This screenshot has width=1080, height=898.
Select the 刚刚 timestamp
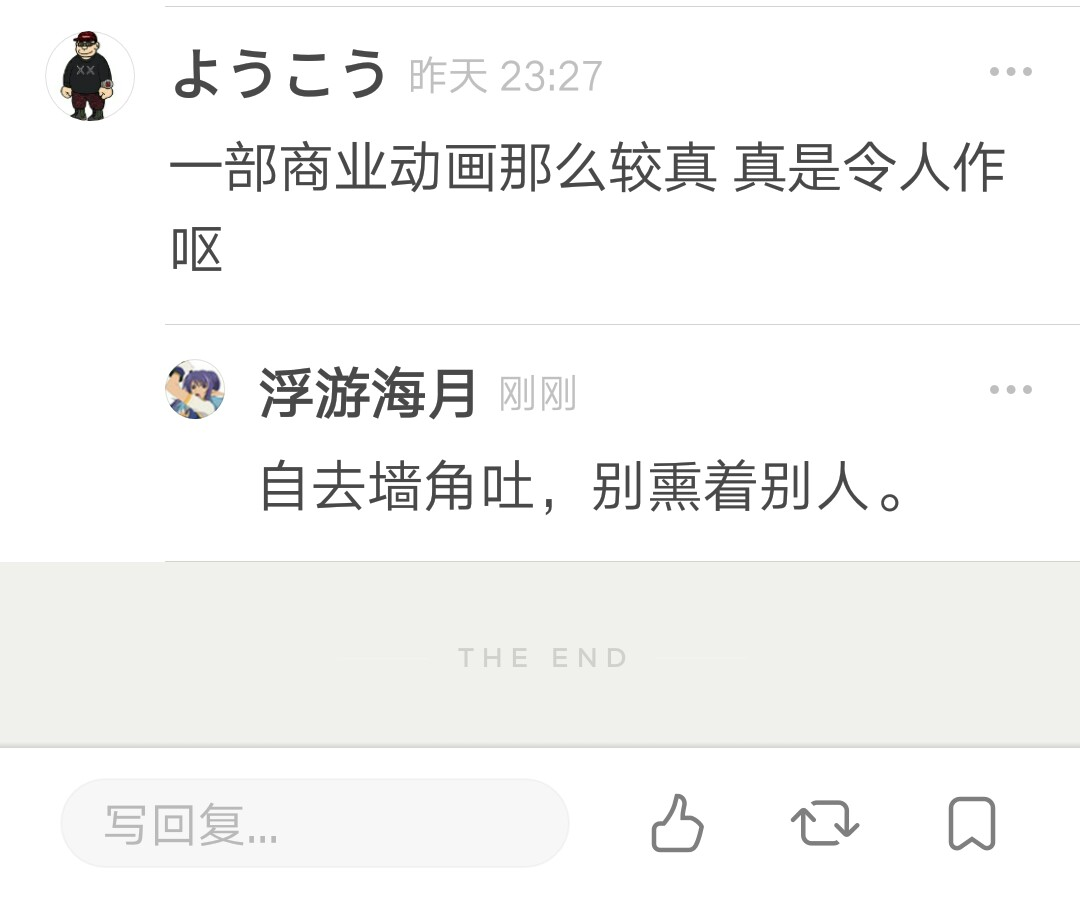click(x=537, y=394)
